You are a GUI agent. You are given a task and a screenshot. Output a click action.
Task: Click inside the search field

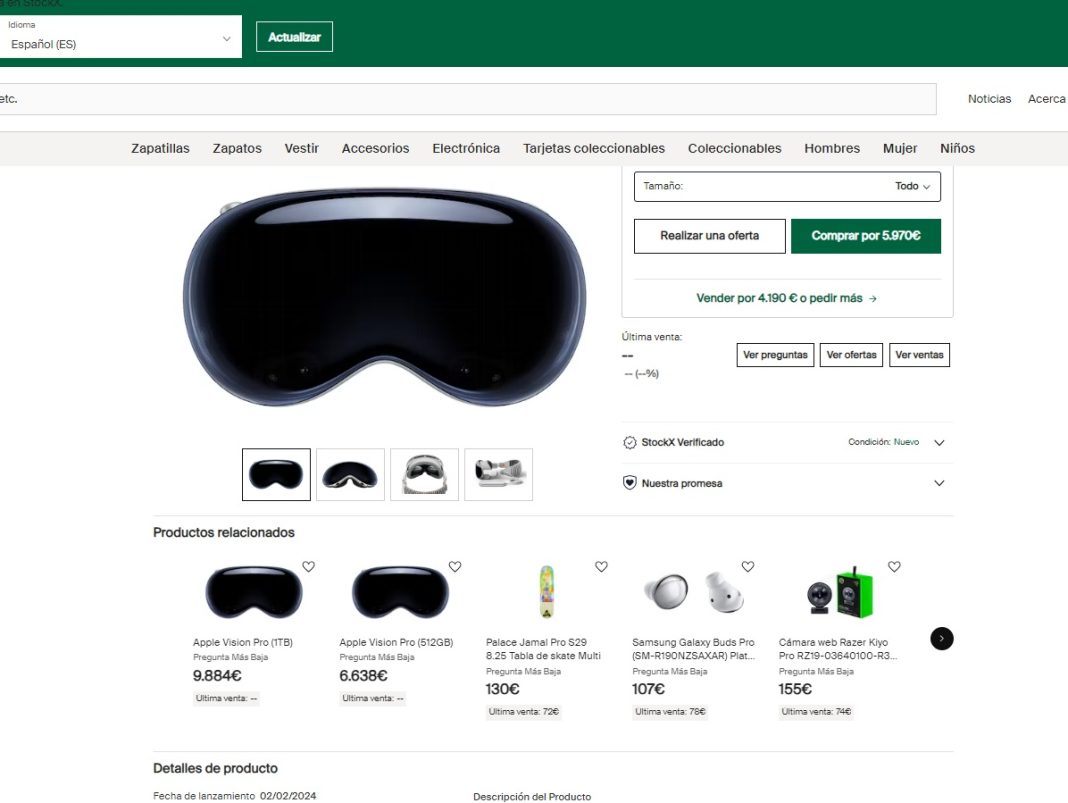[470, 99]
